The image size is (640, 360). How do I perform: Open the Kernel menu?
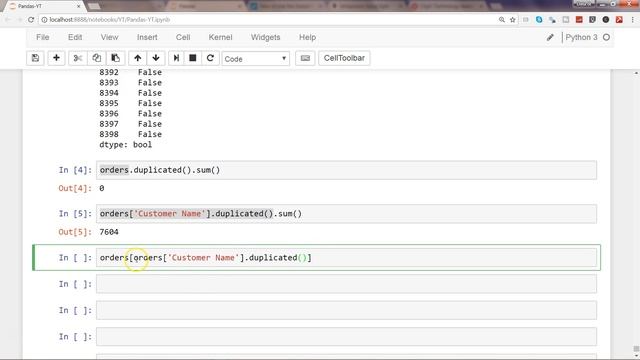click(x=220, y=37)
